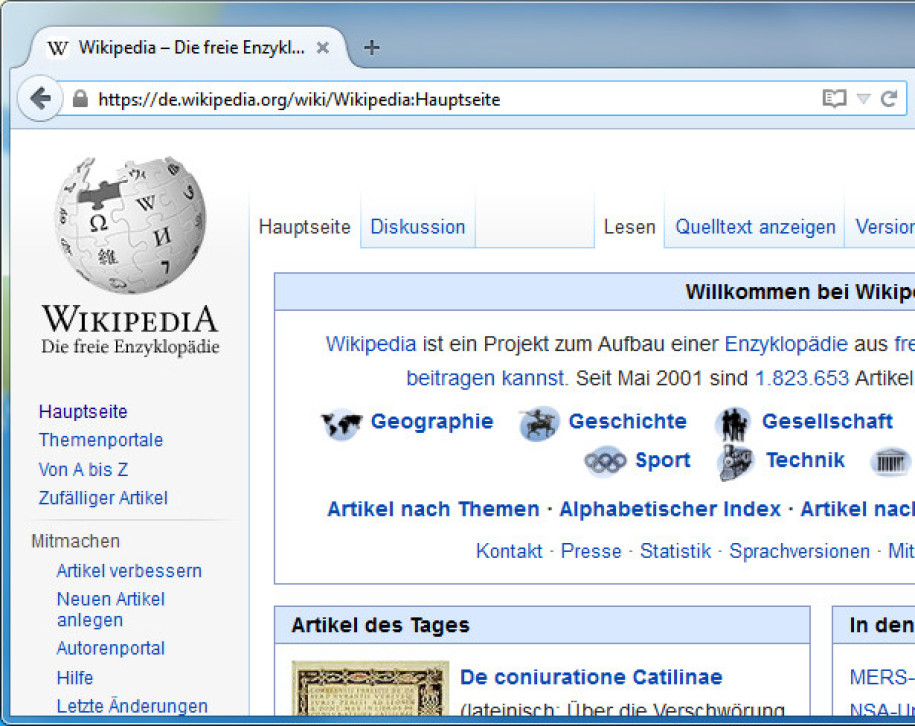Go to Von A bis Z

(83, 469)
